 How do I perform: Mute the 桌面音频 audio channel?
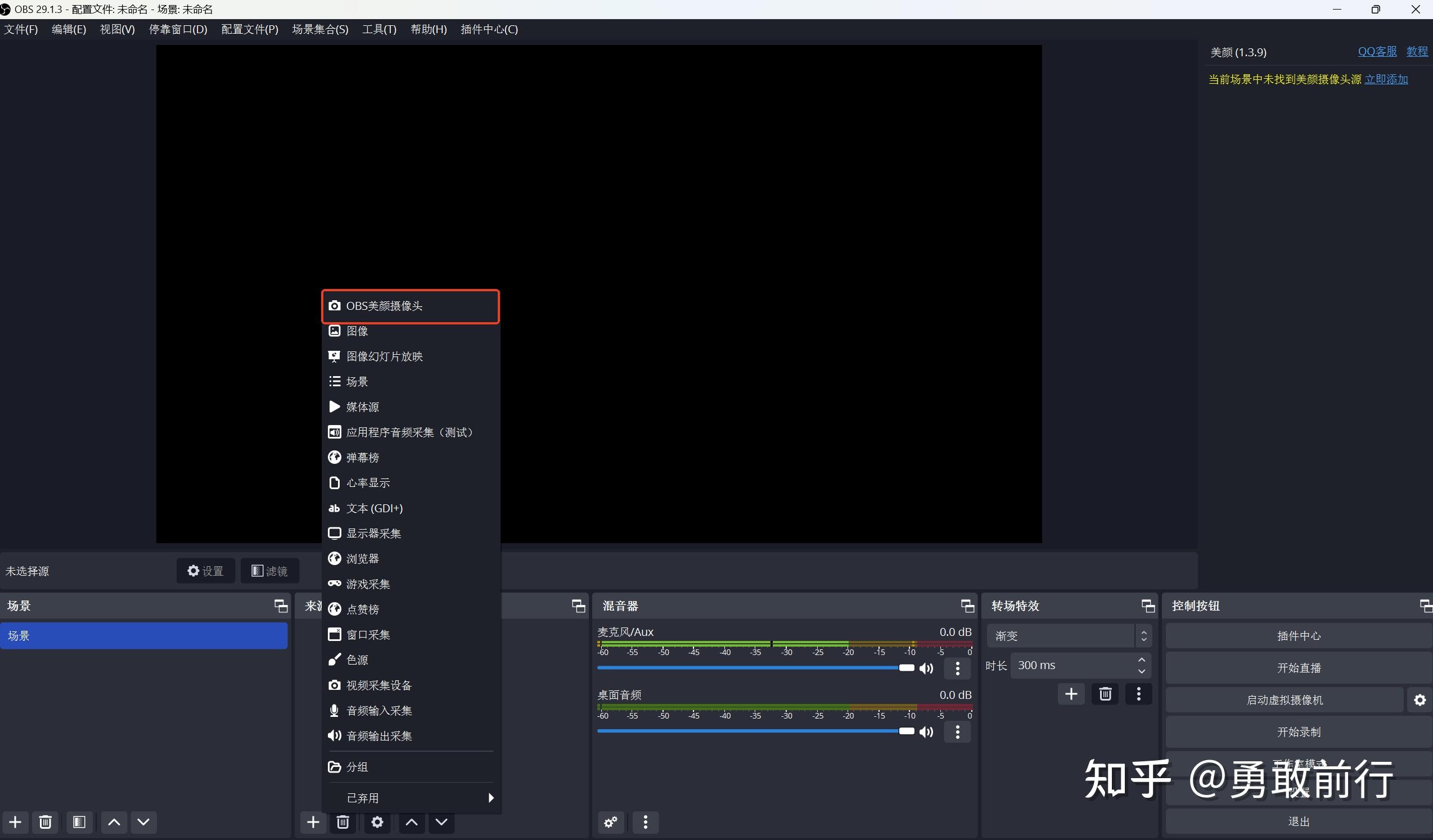(926, 732)
